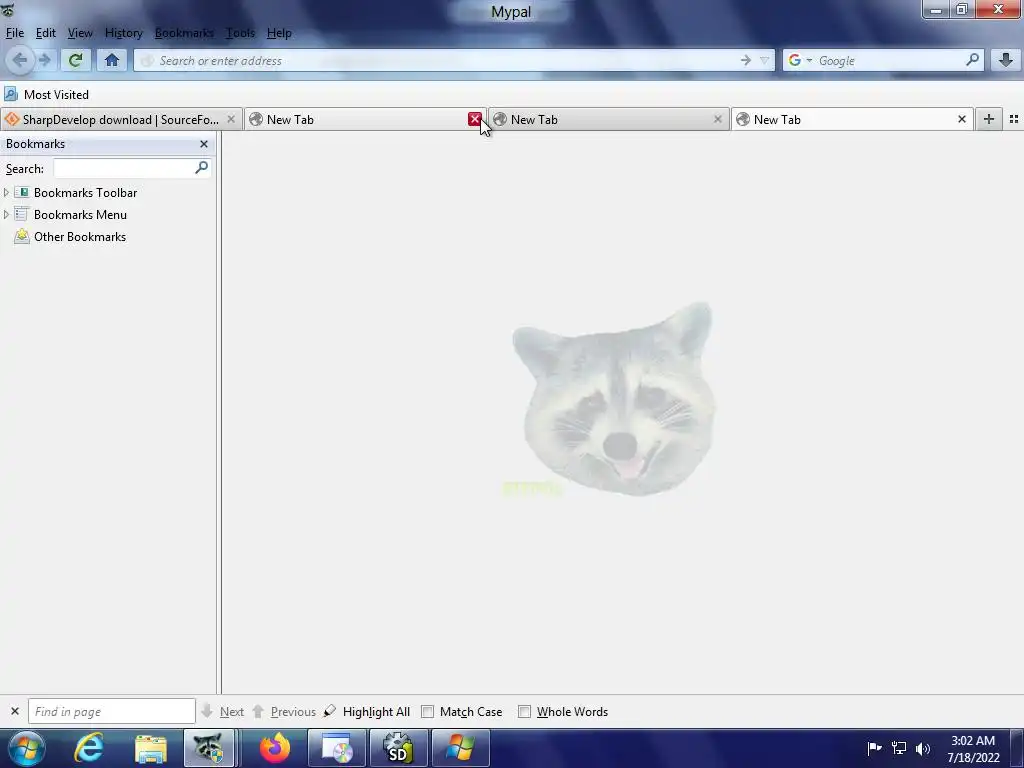Click the network tray icon
Screen dimensions: 1024x768
[899, 748]
